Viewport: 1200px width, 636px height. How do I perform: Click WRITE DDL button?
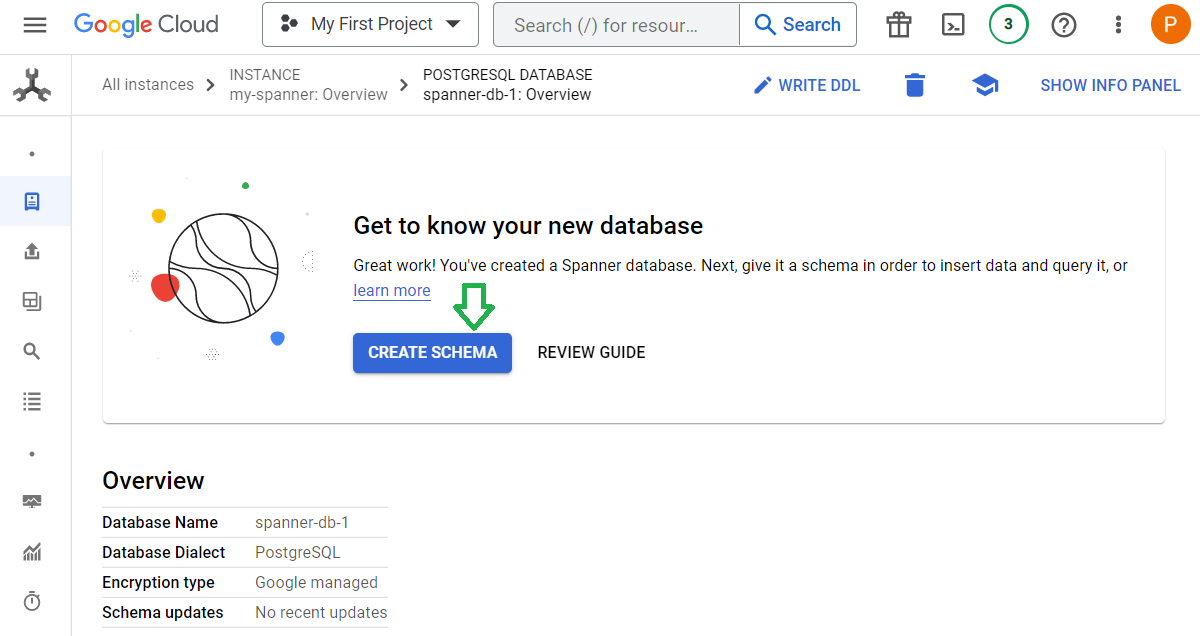[x=806, y=85]
